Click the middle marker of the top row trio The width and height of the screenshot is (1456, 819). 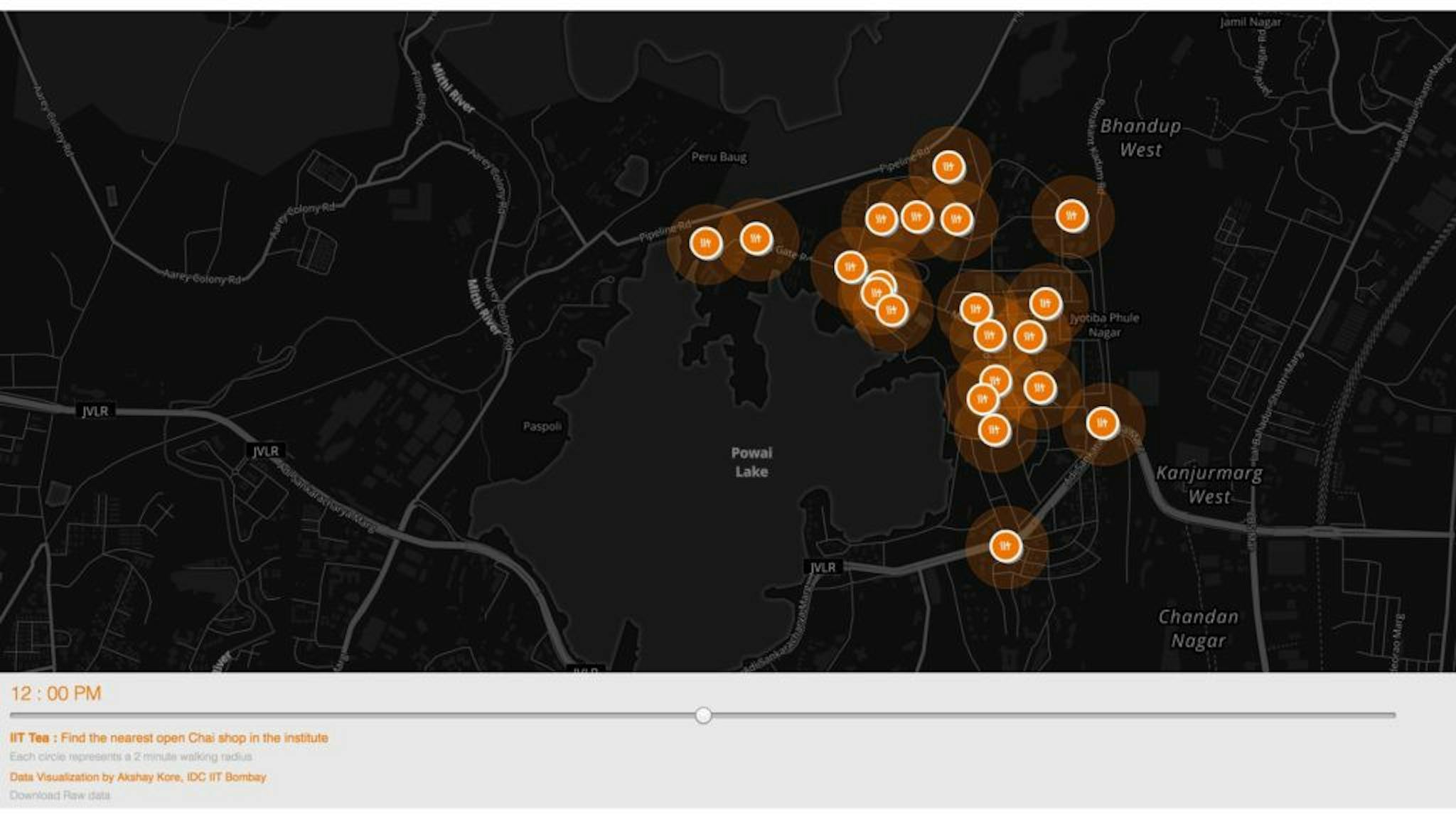(x=916, y=216)
